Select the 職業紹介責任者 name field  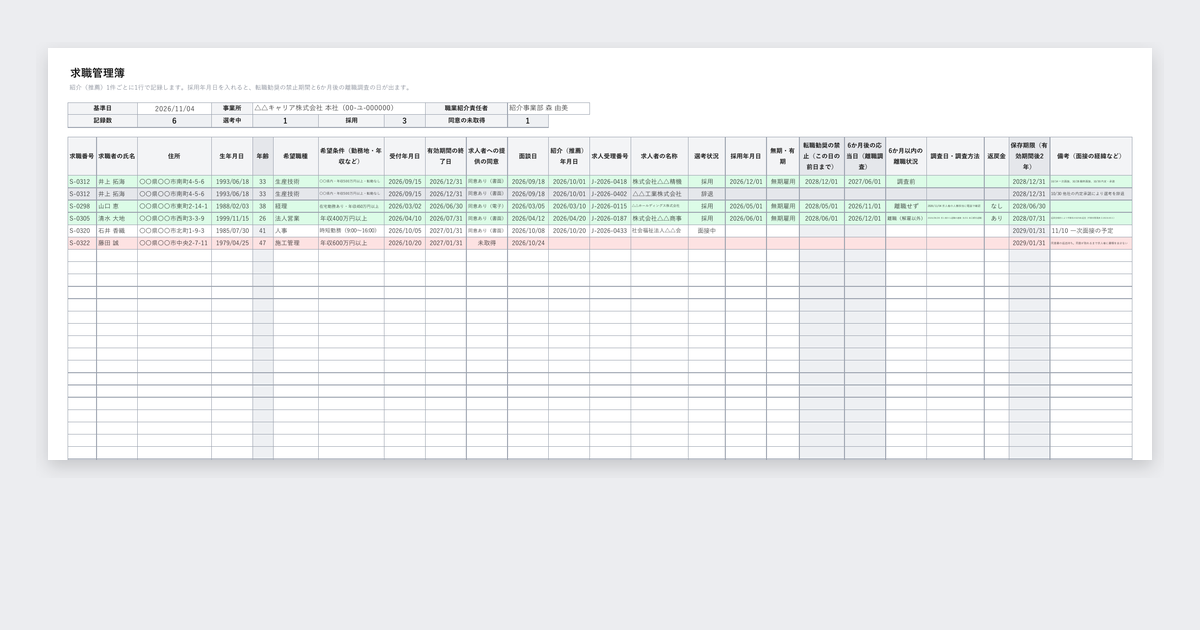point(548,108)
